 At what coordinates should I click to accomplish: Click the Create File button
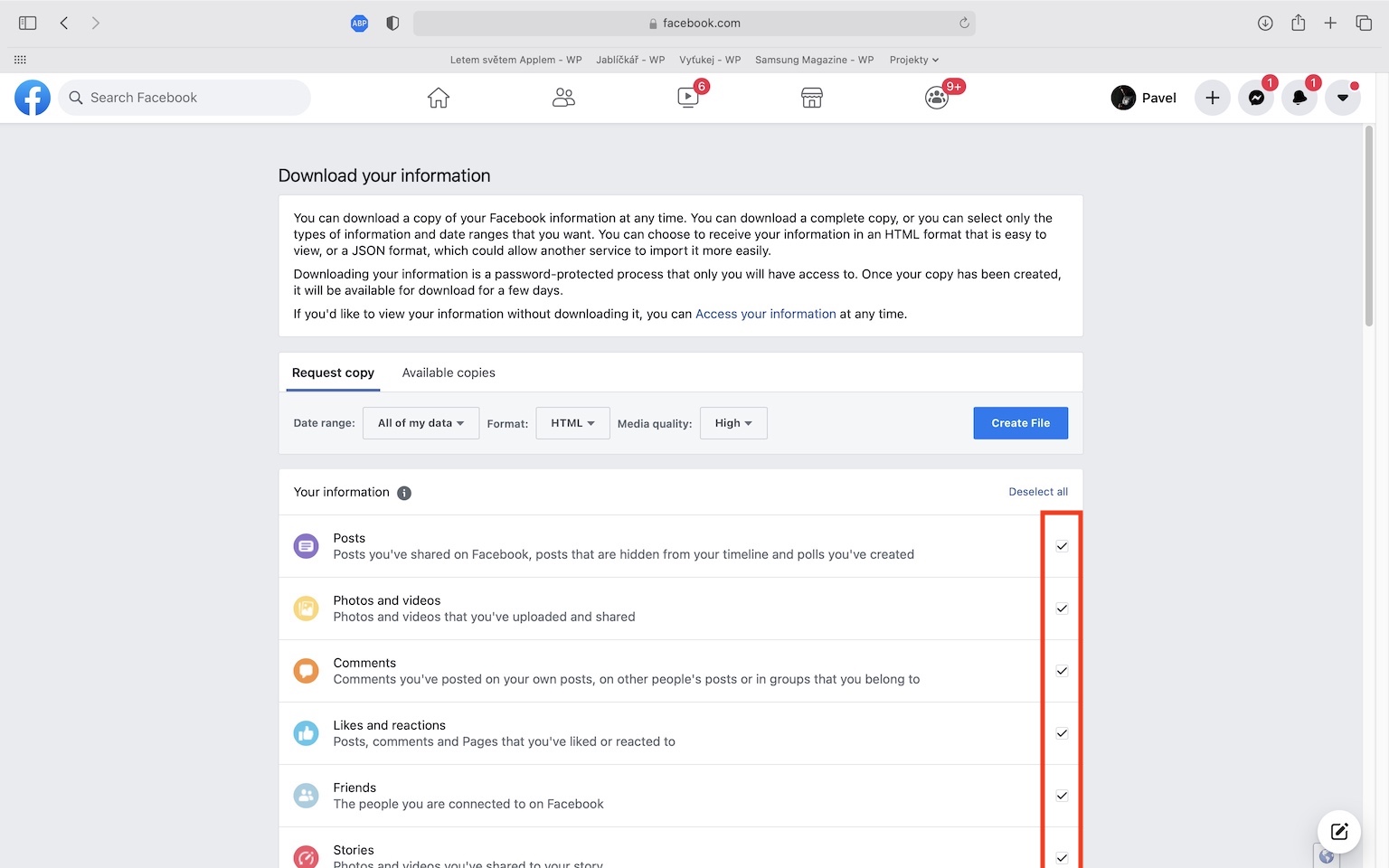tap(1020, 423)
